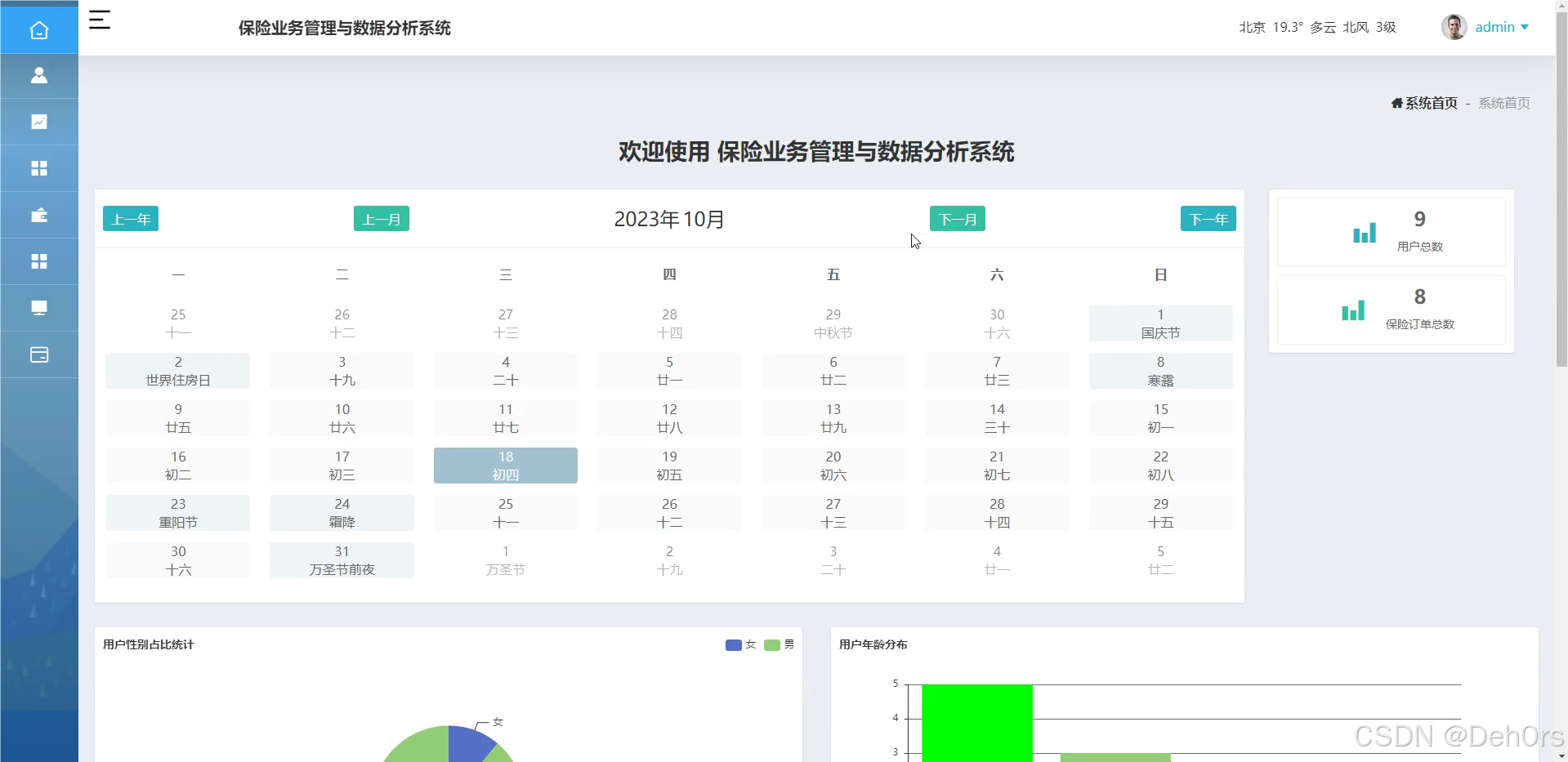Click the 保险订单总数 count 8
Viewport: 1568px width, 762px height.
click(1420, 296)
